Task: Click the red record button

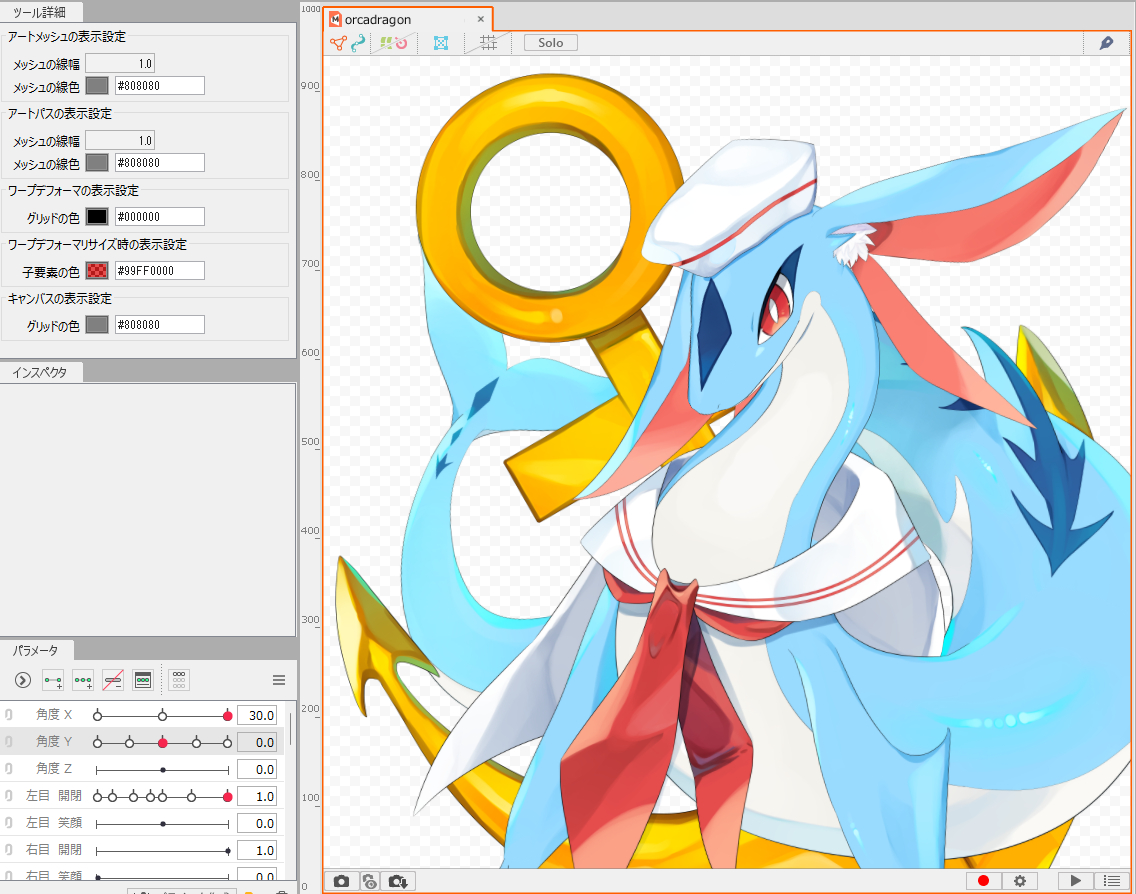Action: [x=983, y=880]
